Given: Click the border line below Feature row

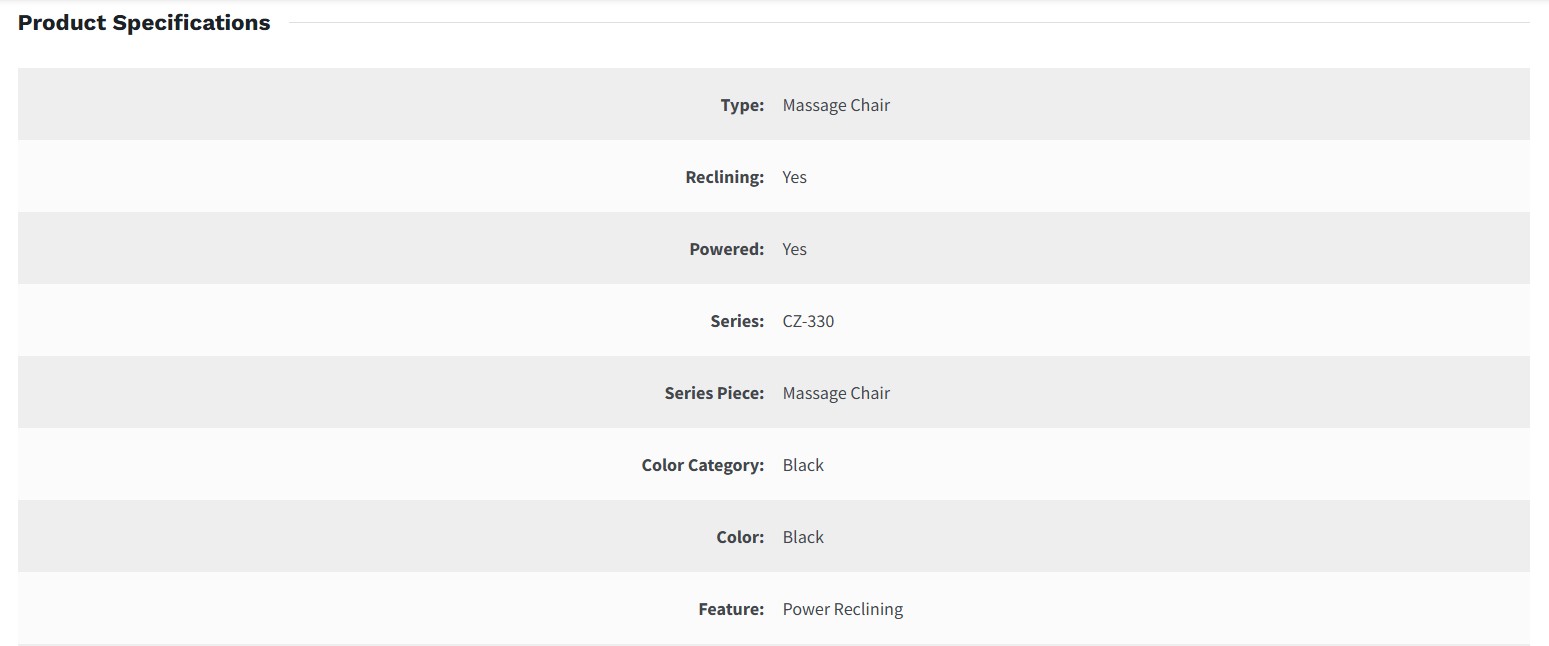Looking at the screenshot, I should click(x=773, y=645).
